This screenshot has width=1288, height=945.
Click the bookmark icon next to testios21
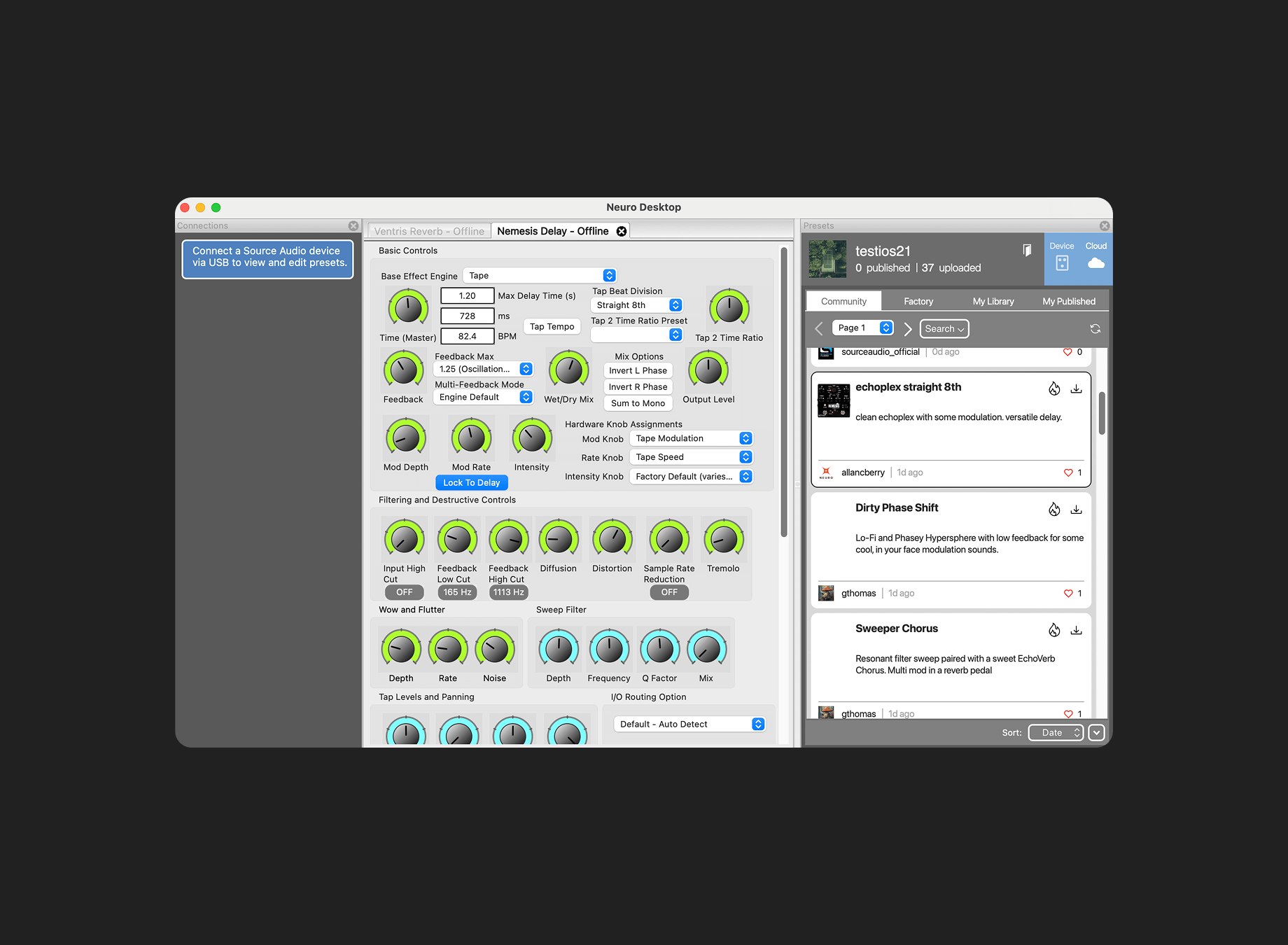pos(1027,251)
